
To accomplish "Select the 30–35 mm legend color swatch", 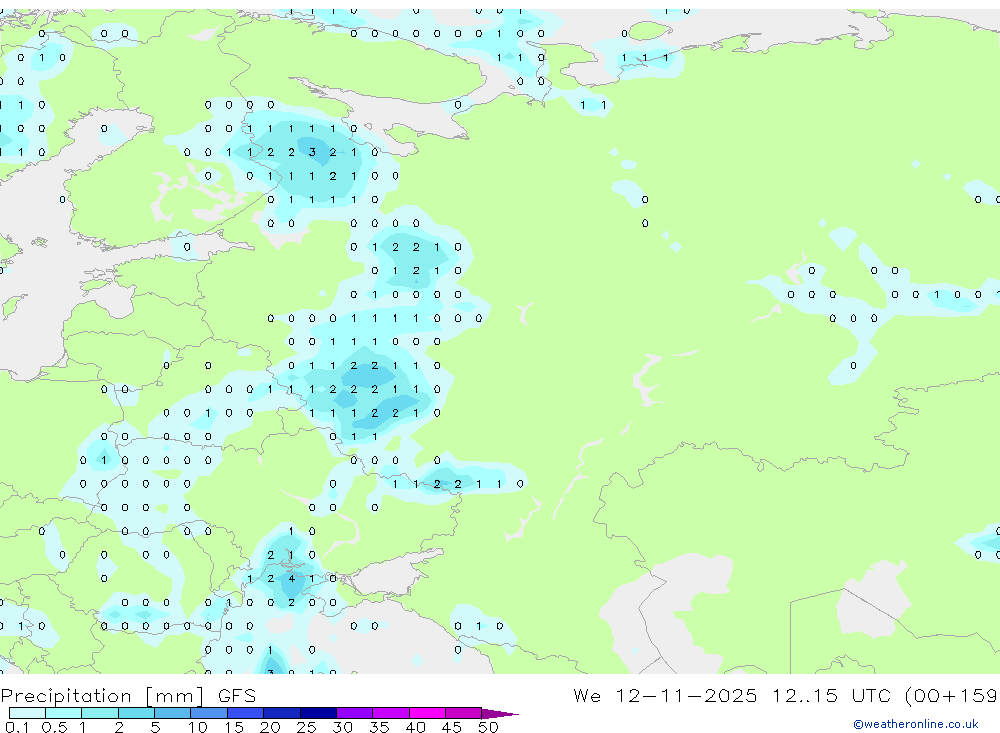I will [354, 713].
